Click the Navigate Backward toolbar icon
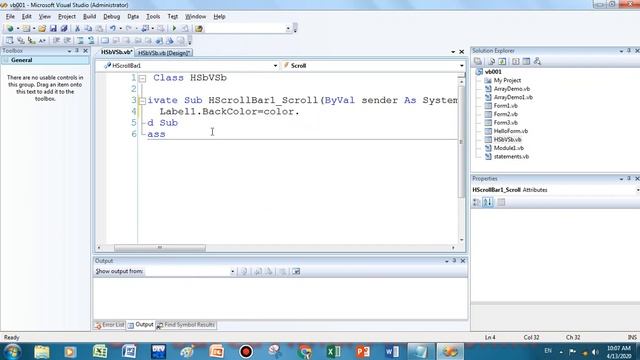The image size is (640, 360). [x=145, y=29]
